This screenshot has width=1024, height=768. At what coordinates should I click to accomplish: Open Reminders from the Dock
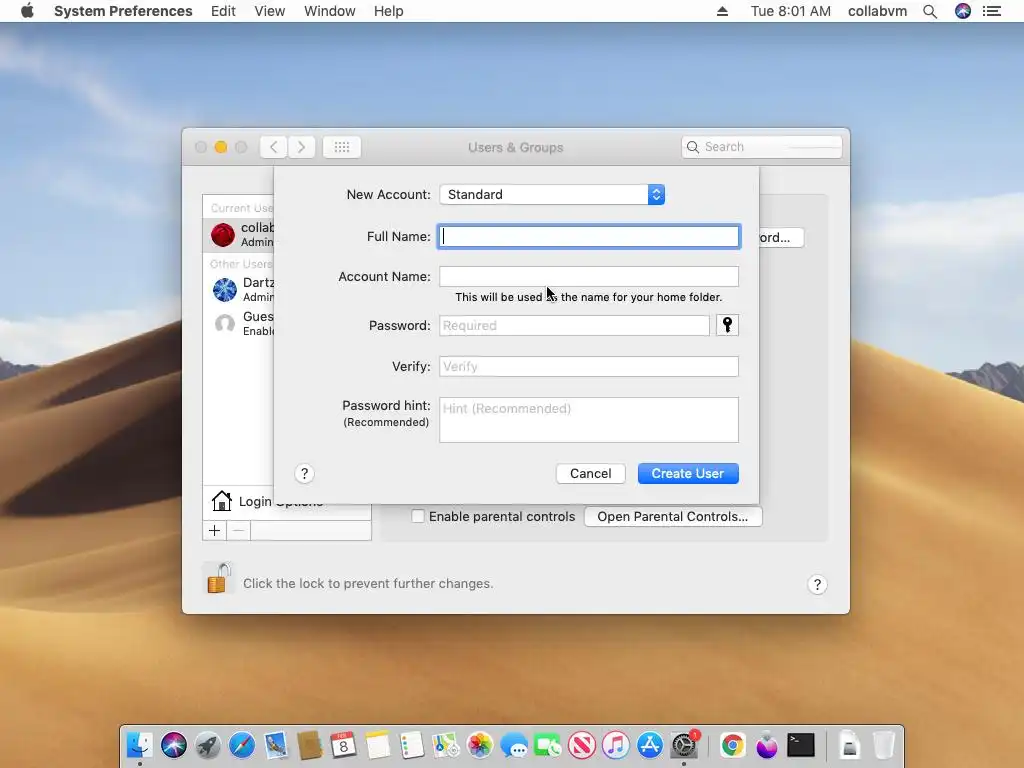click(x=411, y=745)
